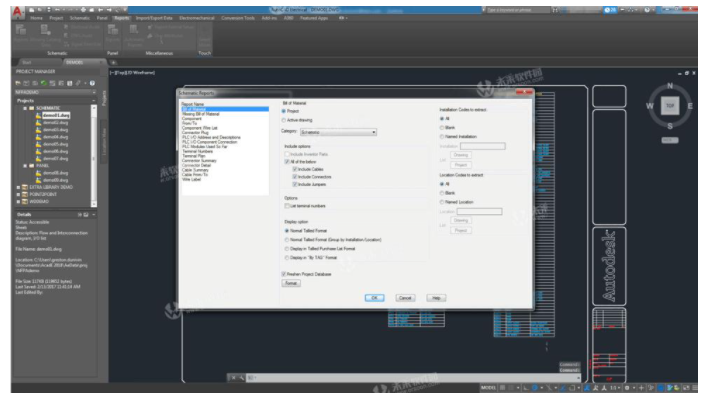Select Cable Summary report in list

click(x=195, y=170)
